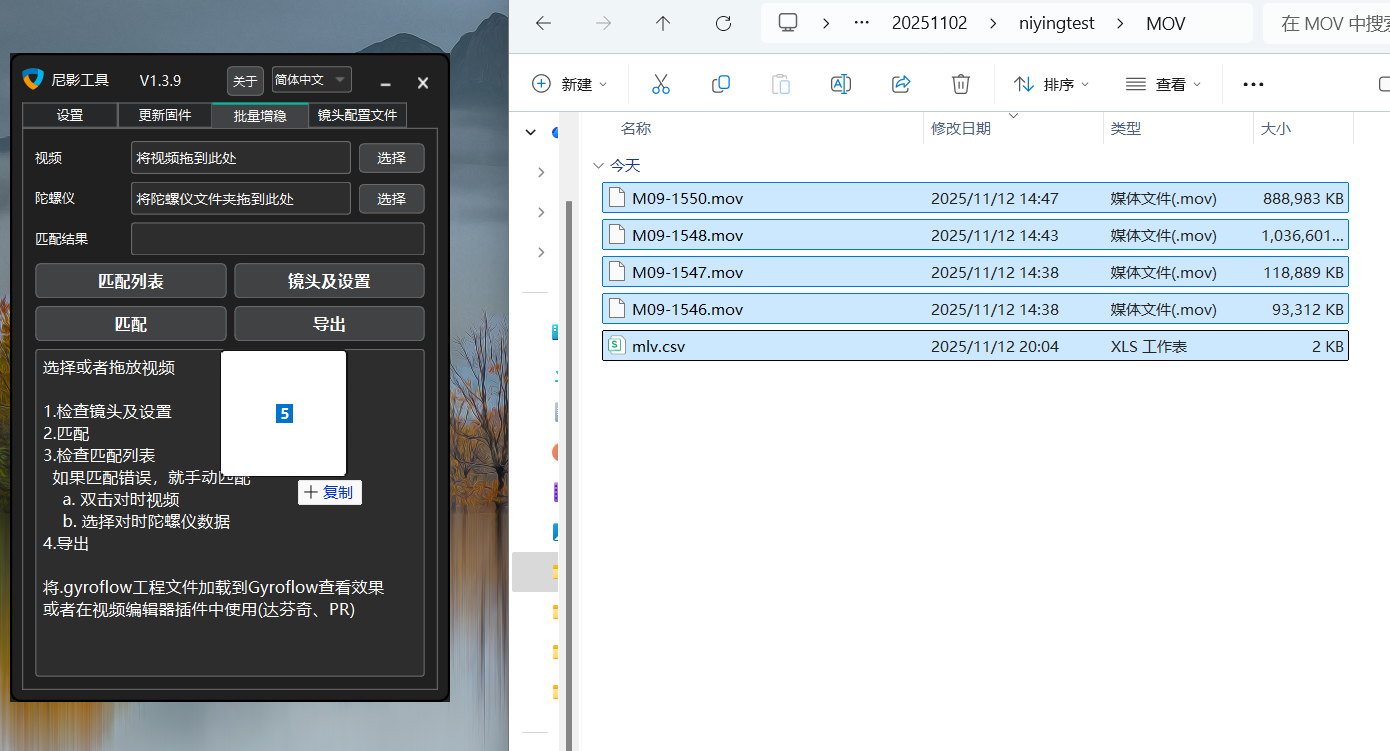Screen dimensions: 1390x751
Task: Click the 导出 button
Action: pos(329,324)
